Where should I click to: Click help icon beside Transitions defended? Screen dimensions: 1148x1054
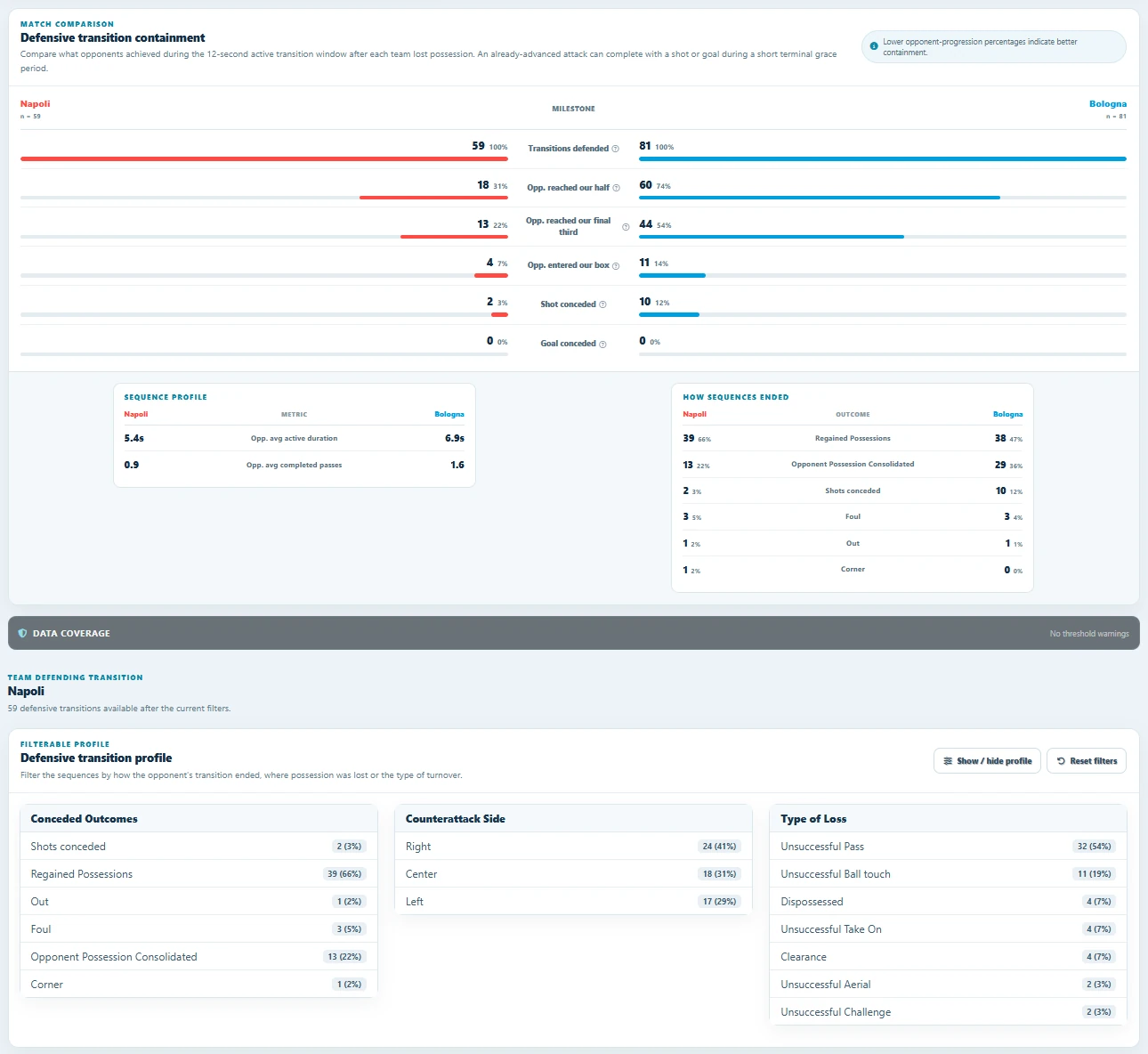click(x=615, y=149)
